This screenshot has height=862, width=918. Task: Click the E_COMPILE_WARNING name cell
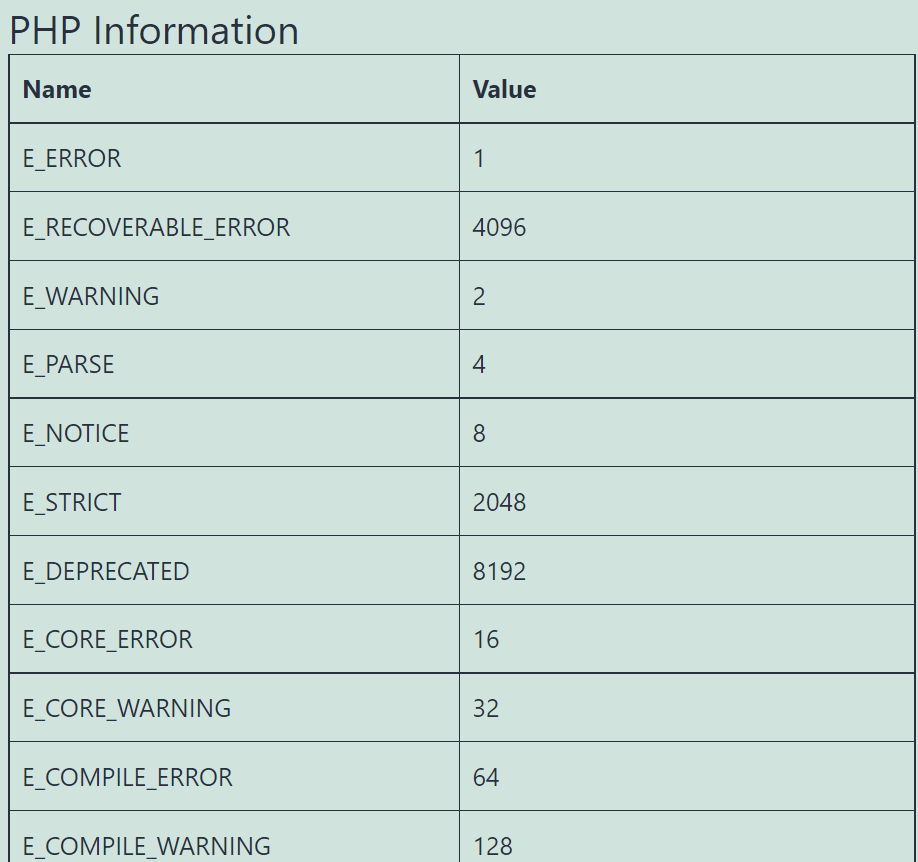tap(147, 846)
